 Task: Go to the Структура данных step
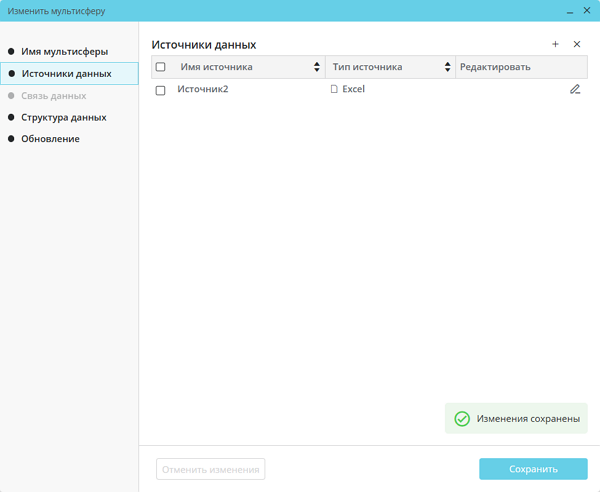(x=63, y=117)
